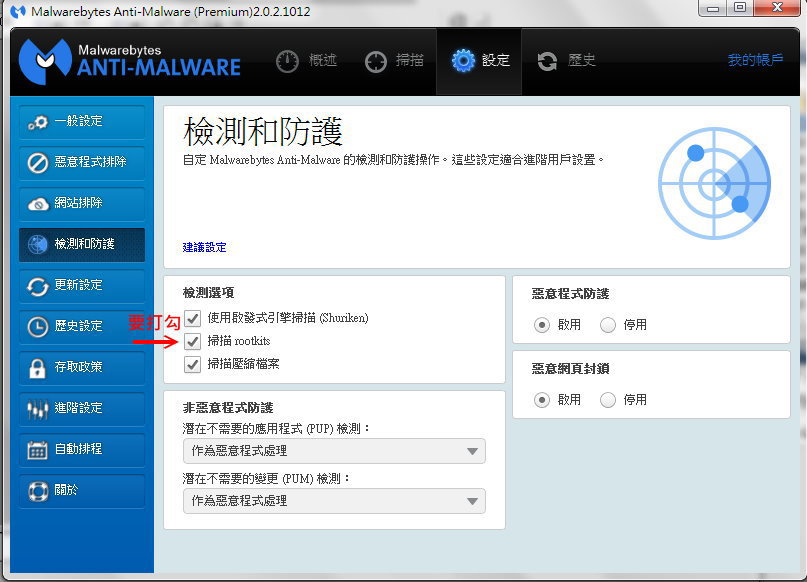Open 存取政策 in the sidebar
This screenshot has height=582, width=807.
click(82, 367)
